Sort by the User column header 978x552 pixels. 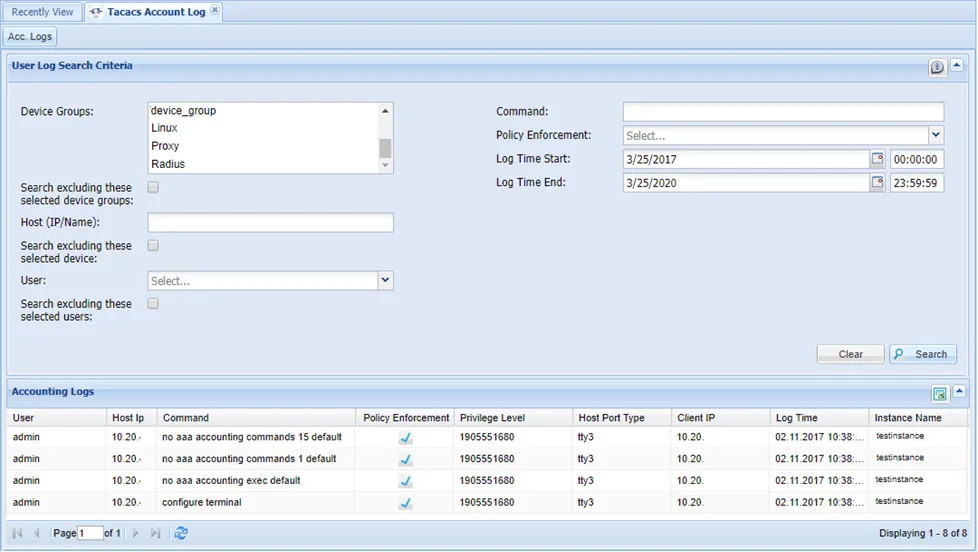57,417
